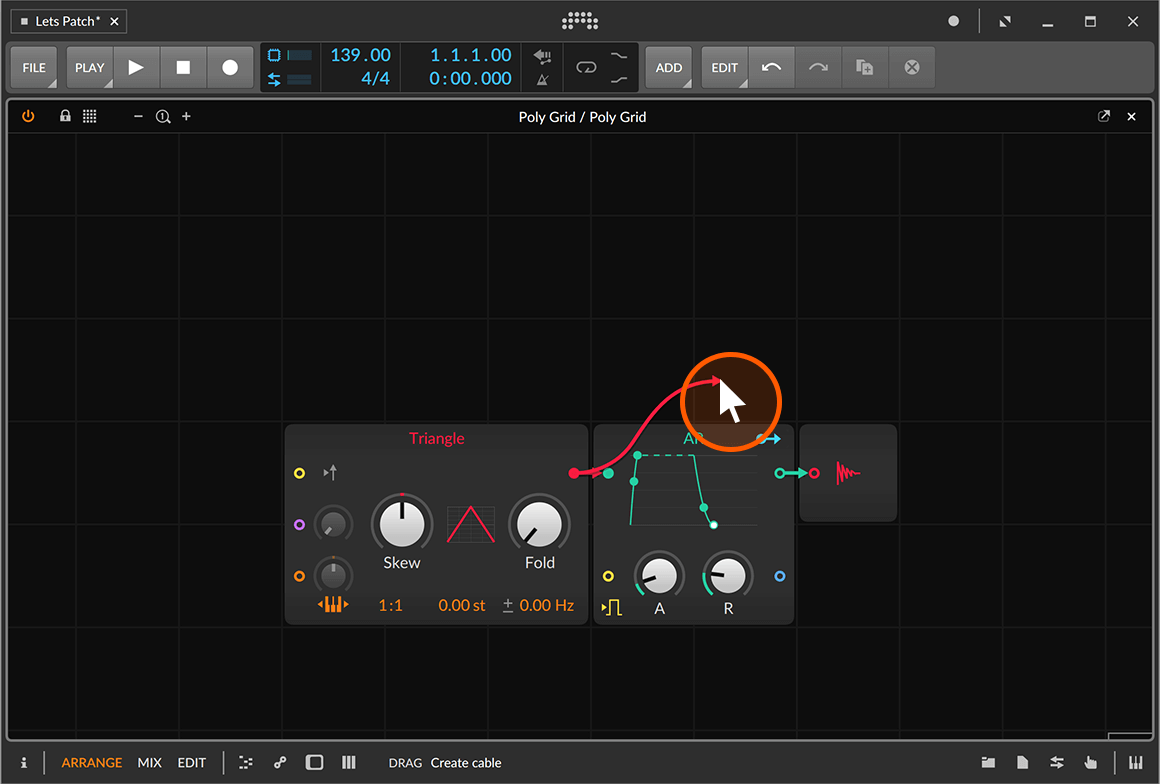Switch to the MIX view
1160x784 pixels.
point(150,763)
